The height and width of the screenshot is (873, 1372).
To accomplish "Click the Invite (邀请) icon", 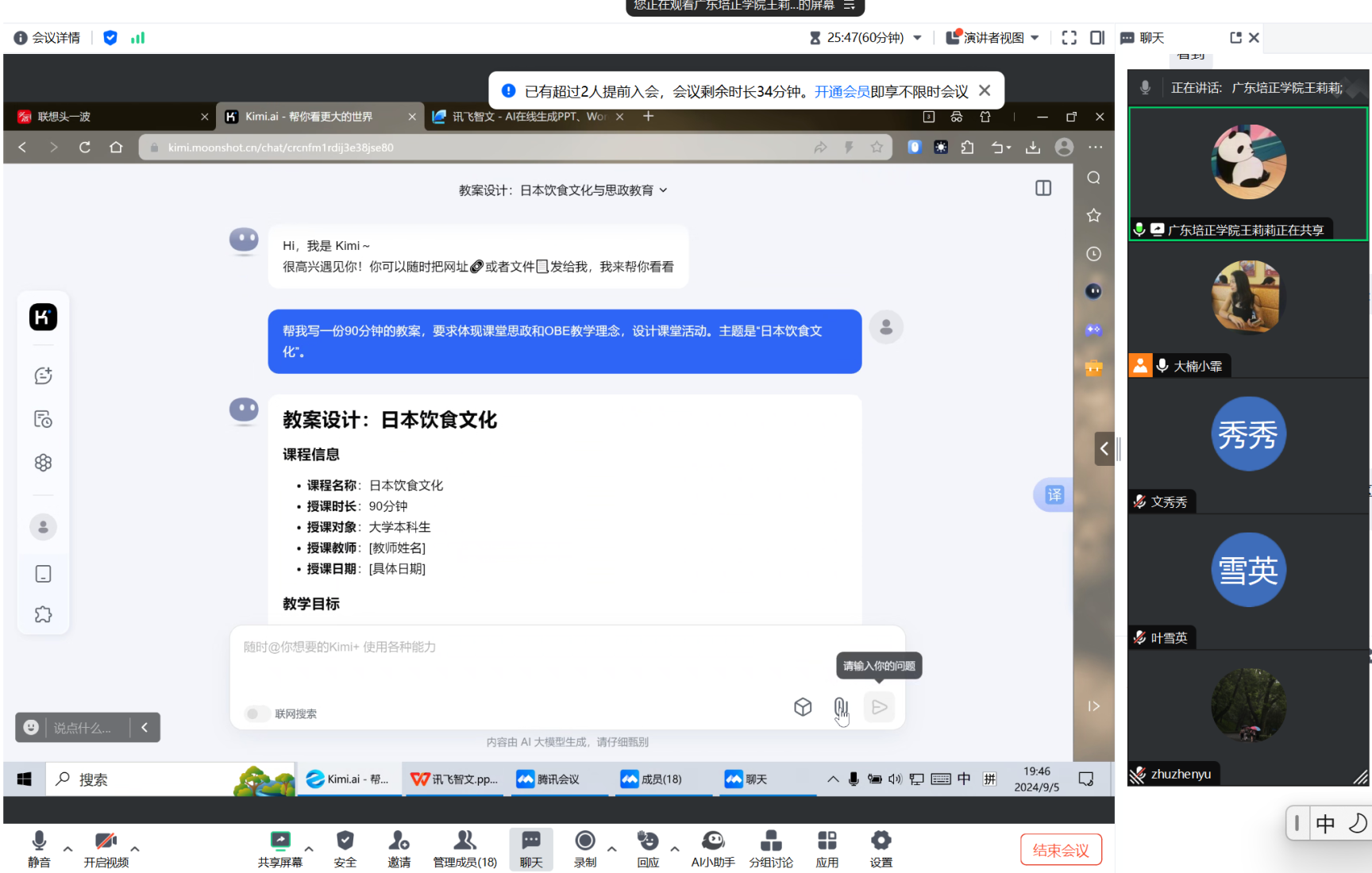I will tap(399, 841).
